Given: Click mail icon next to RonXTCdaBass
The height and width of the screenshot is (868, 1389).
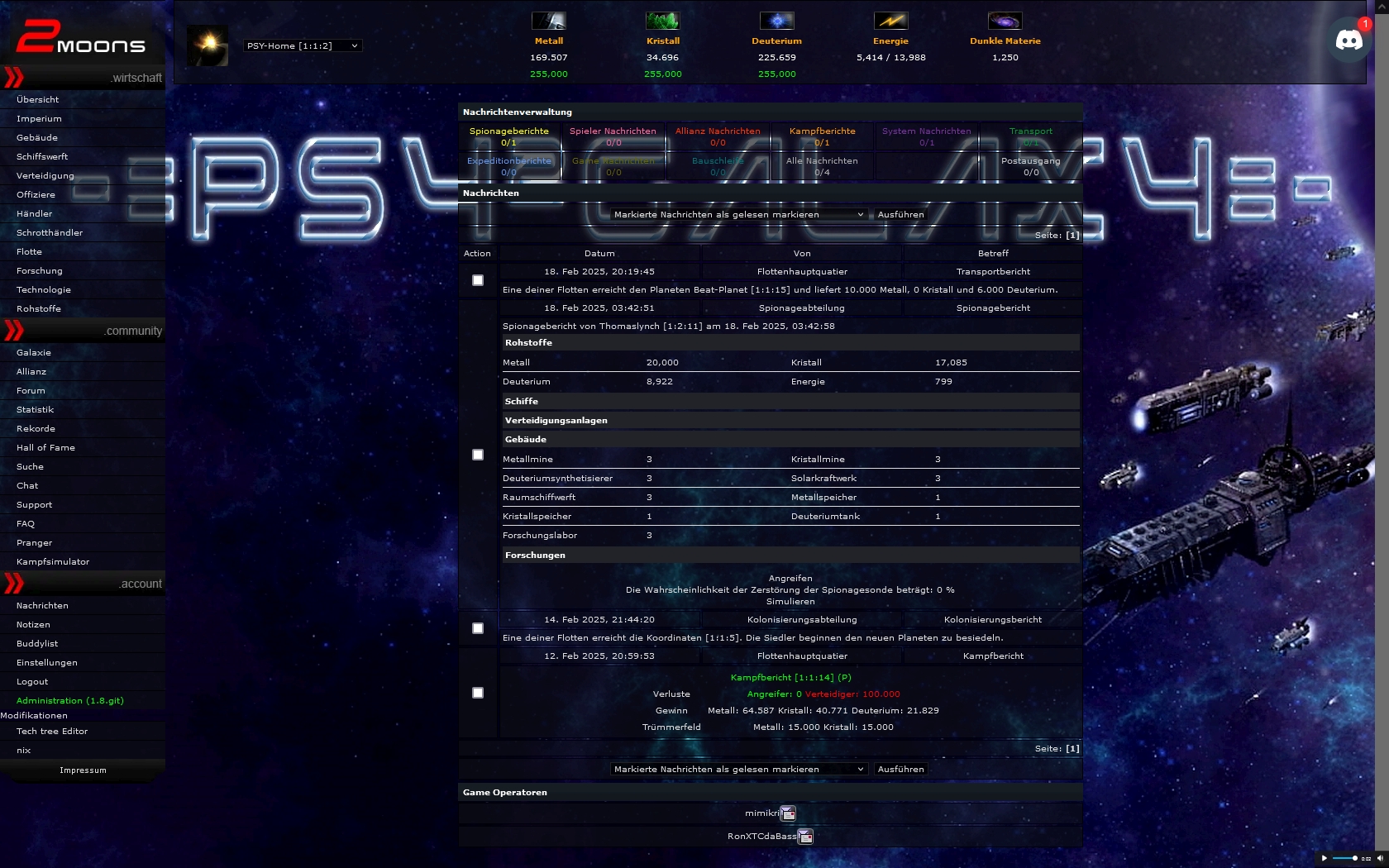Looking at the screenshot, I should tap(805, 837).
